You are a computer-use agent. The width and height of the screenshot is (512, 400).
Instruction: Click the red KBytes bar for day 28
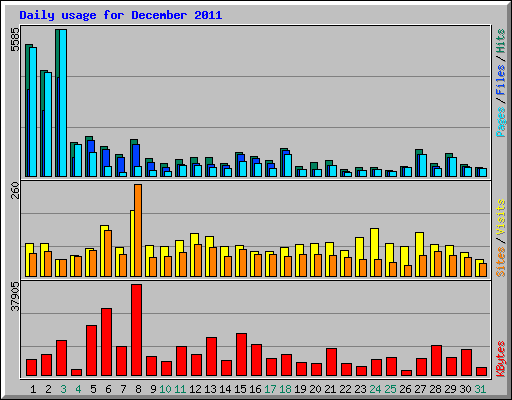tap(436, 361)
